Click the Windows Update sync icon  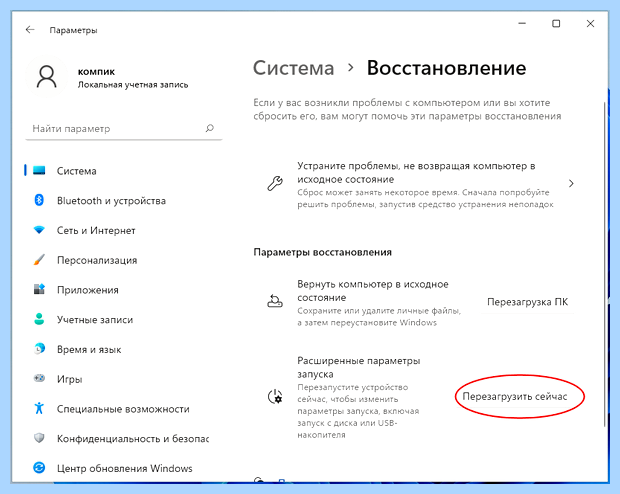point(39,468)
